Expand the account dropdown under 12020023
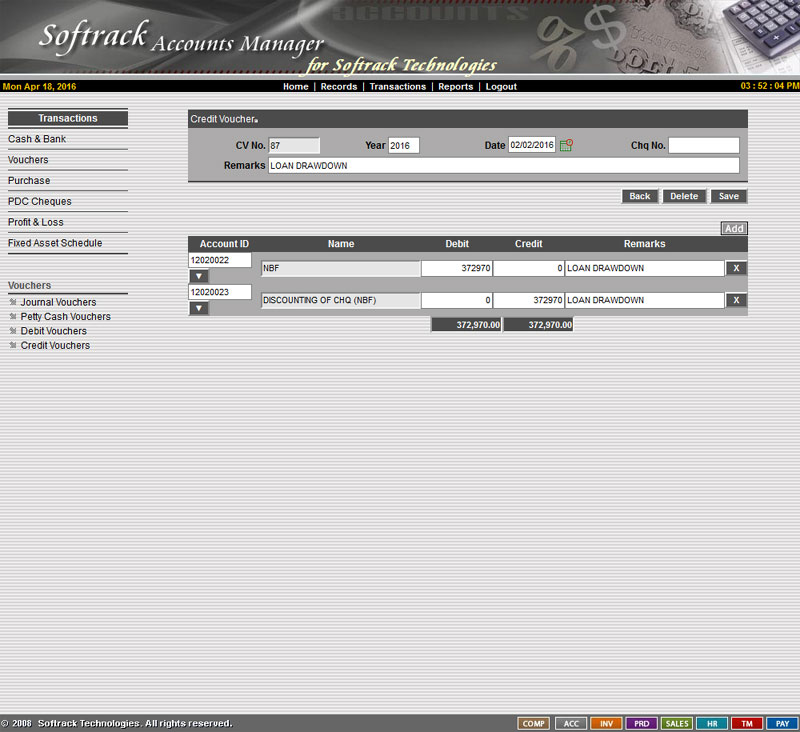Viewport: 800px width, 732px height. [x=199, y=308]
